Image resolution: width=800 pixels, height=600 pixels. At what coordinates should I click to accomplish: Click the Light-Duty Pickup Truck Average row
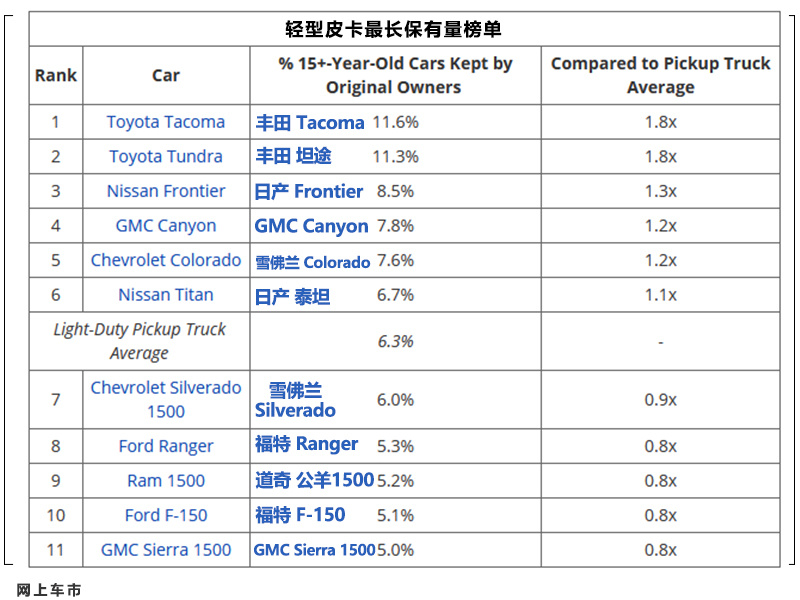404,341
